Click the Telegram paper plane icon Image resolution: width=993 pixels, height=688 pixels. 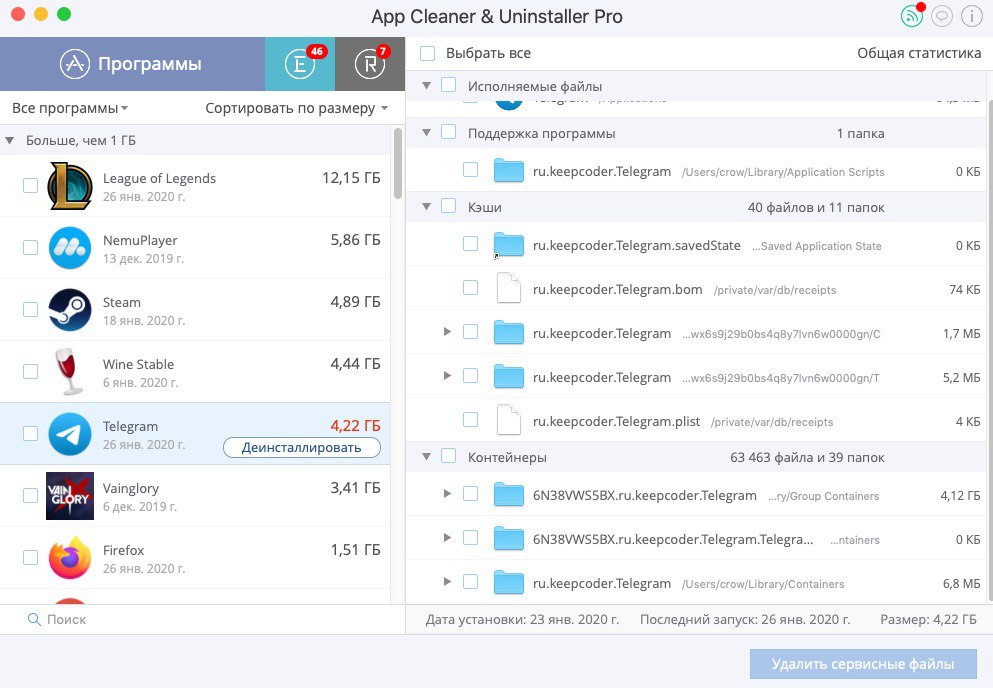pyautogui.click(x=70, y=434)
